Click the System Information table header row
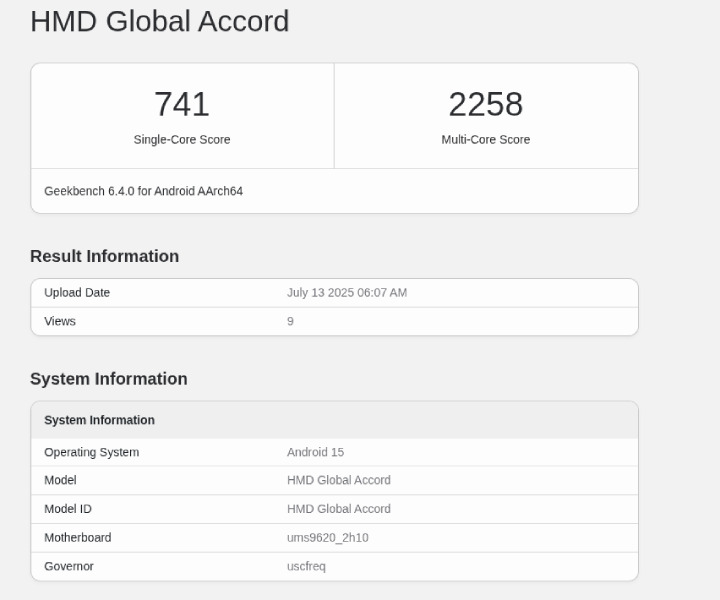 334,420
